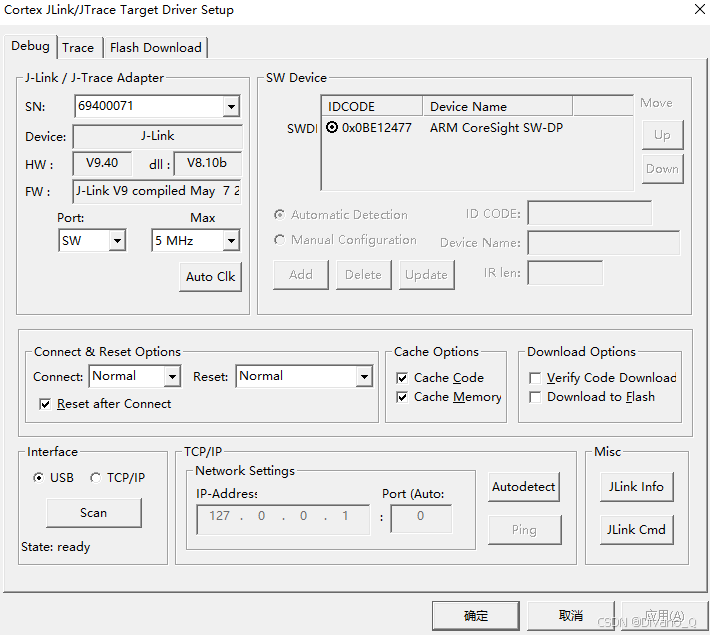Click the Auto Clk button

click(x=211, y=277)
